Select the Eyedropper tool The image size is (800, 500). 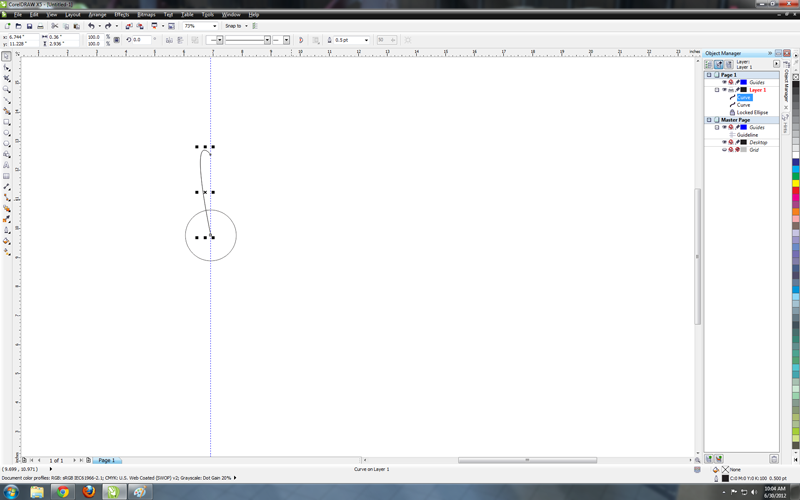[x=6, y=219]
